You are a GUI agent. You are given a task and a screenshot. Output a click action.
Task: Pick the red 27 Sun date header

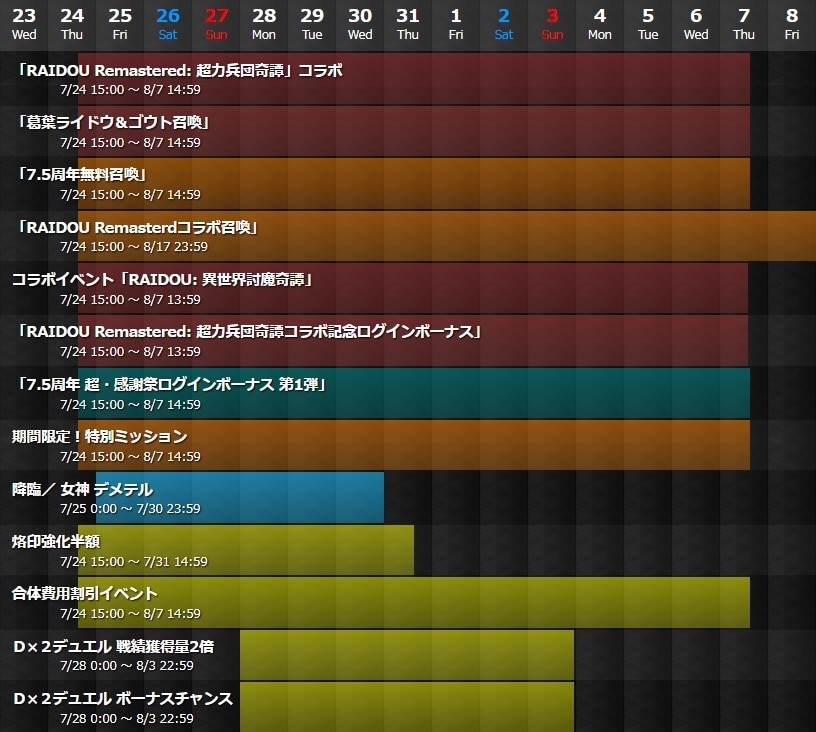[x=216, y=25]
